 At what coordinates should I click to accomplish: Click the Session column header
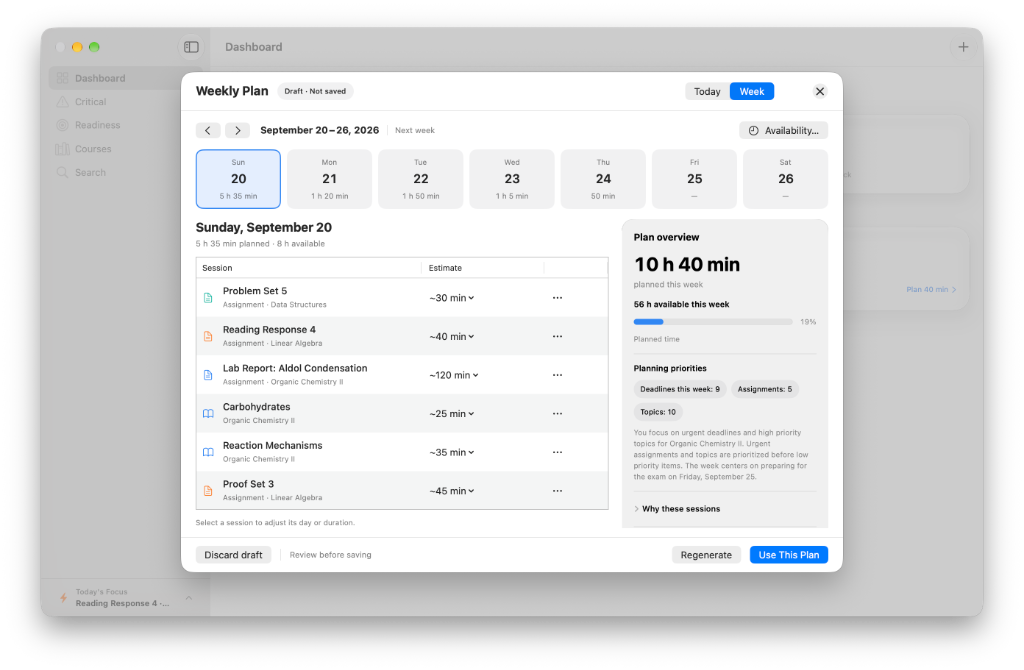(309, 268)
